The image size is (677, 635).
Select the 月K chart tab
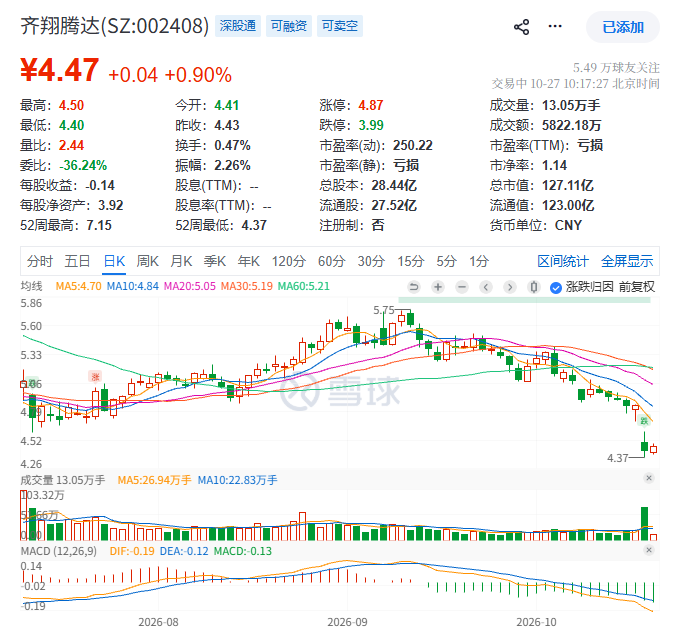click(181, 261)
